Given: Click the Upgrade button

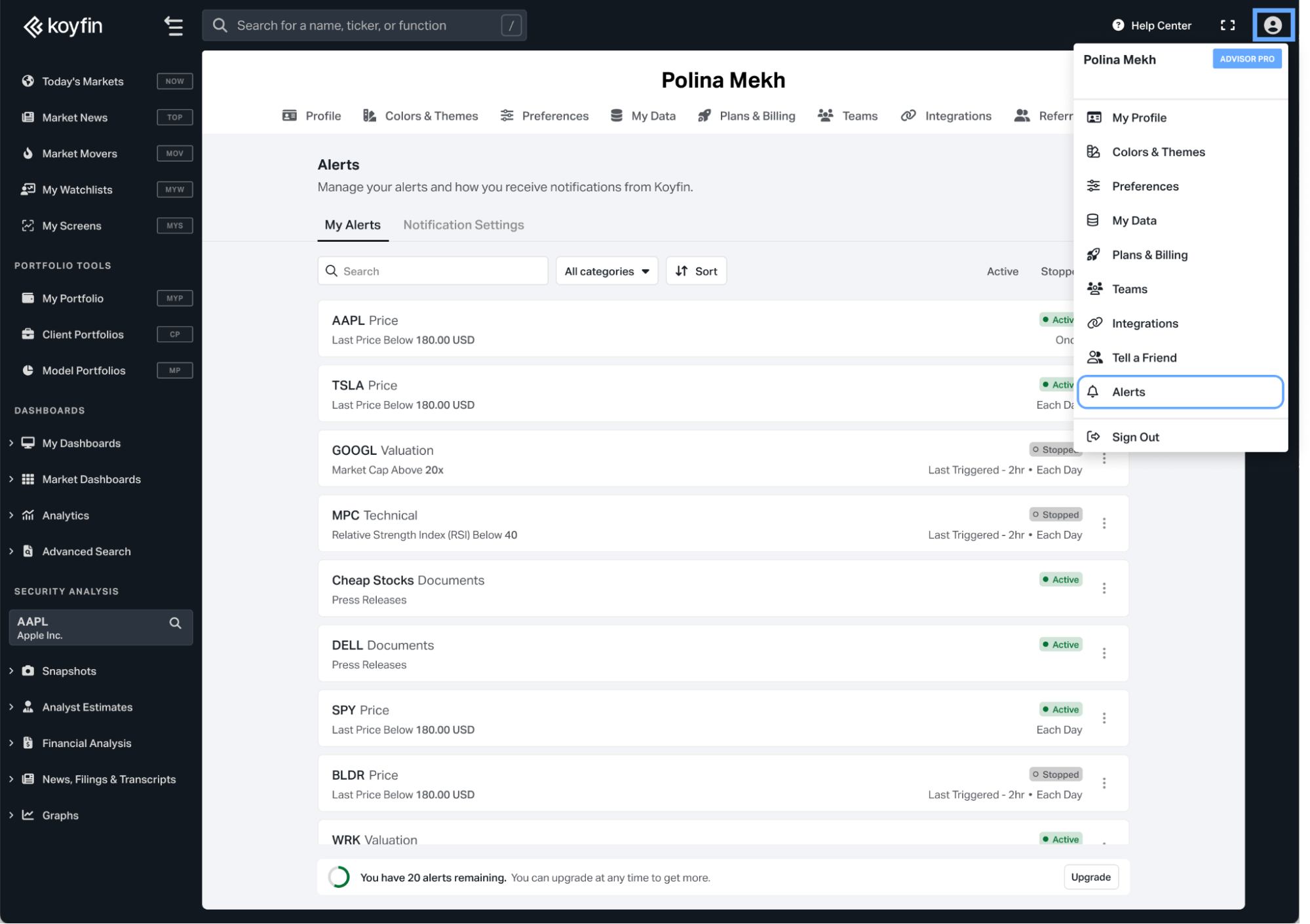Looking at the screenshot, I should [x=1090, y=877].
